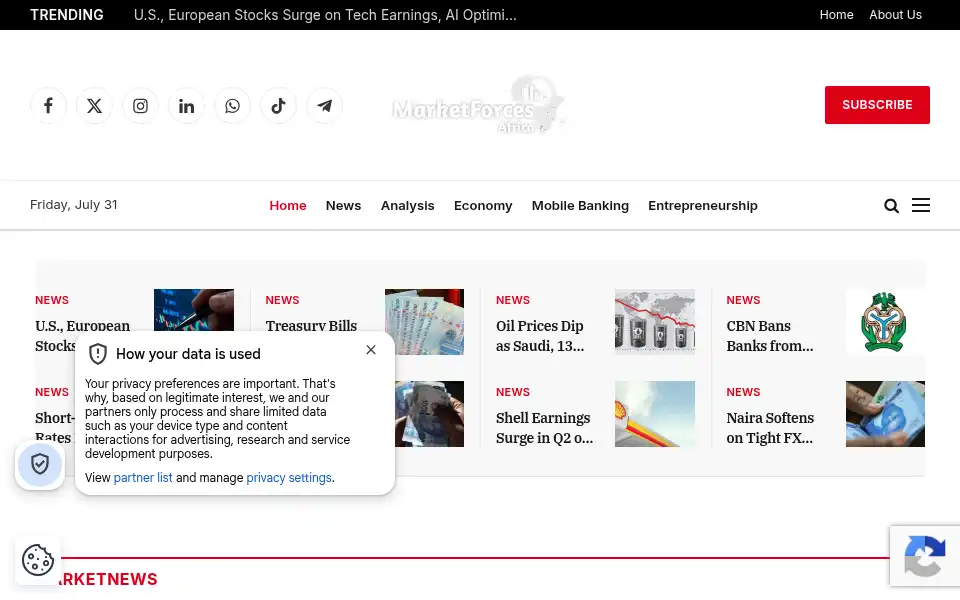The height and width of the screenshot is (600, 960).
Task: Click the Treasury Bills banknotes thumbnail
Action: coord(424,321)
